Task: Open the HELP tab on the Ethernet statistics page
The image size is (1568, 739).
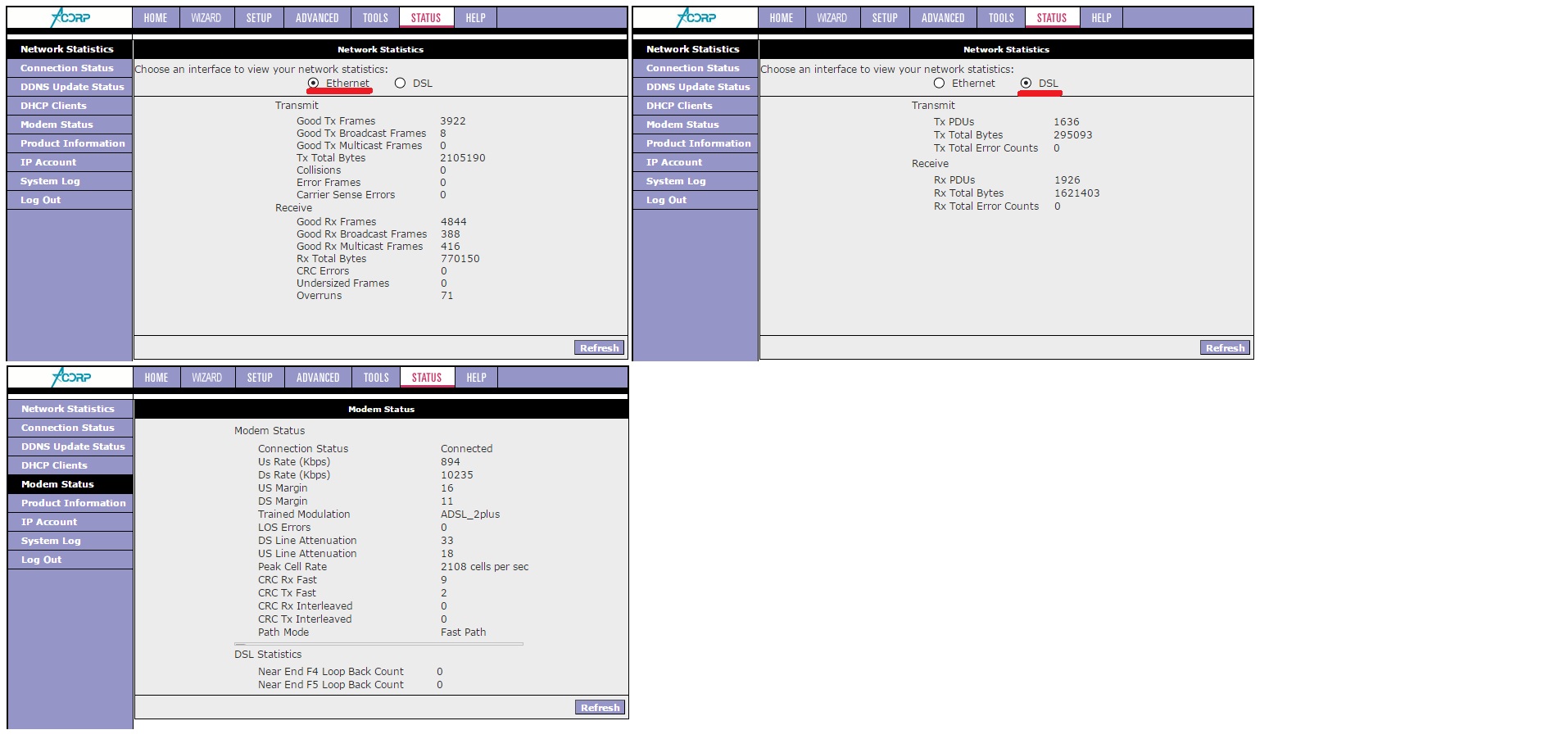Action: click(x=475, y=18)
